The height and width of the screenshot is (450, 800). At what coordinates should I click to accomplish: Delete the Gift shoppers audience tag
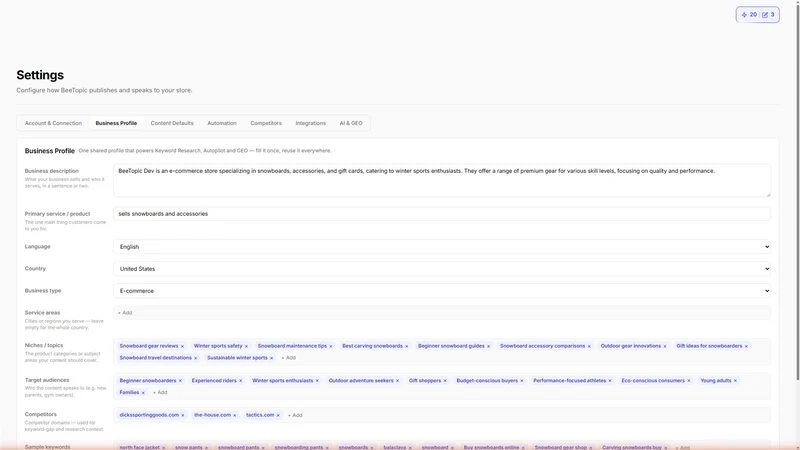[x=445, y=381]
